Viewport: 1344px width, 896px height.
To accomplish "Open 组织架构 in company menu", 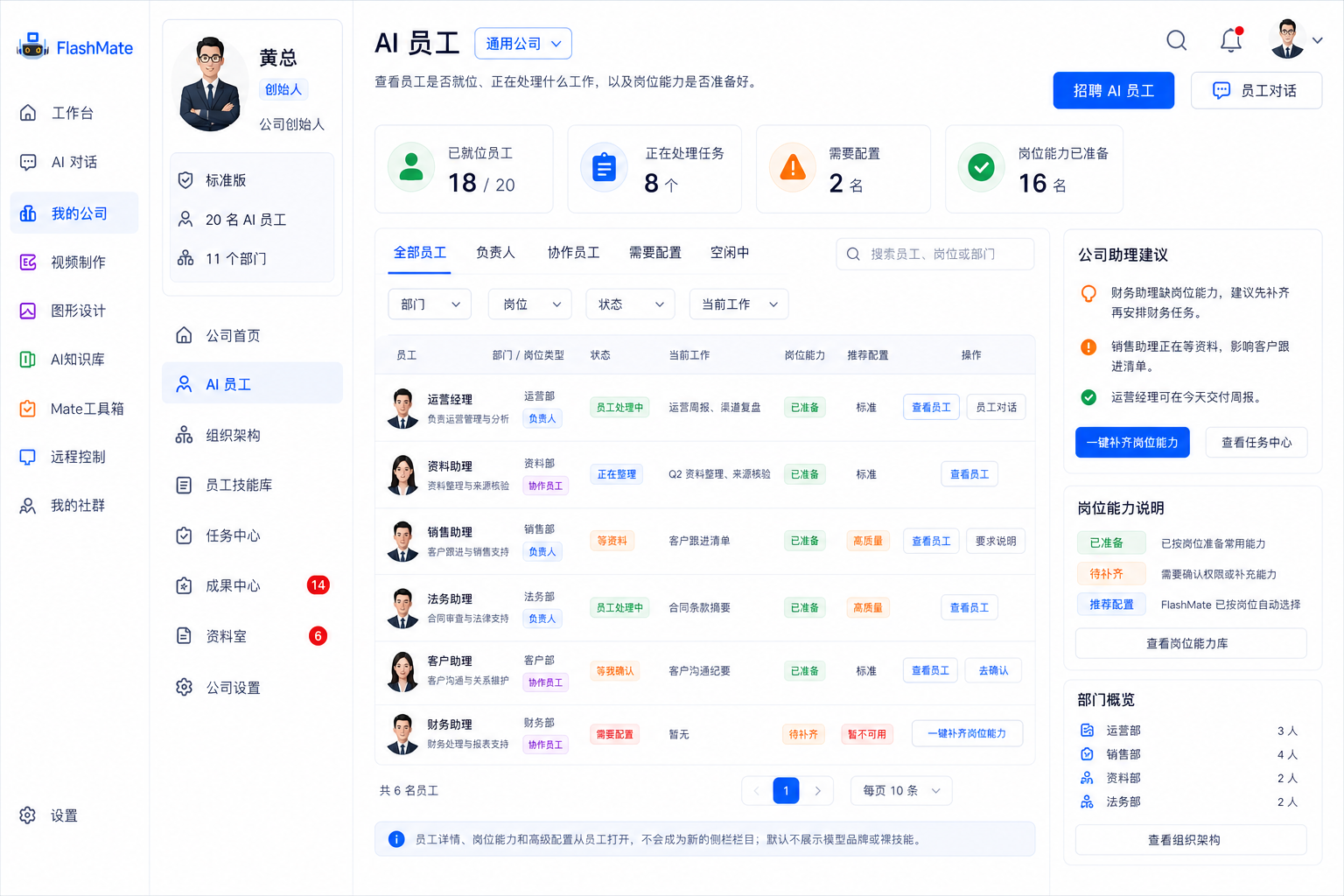I will (x=252, y=435).
